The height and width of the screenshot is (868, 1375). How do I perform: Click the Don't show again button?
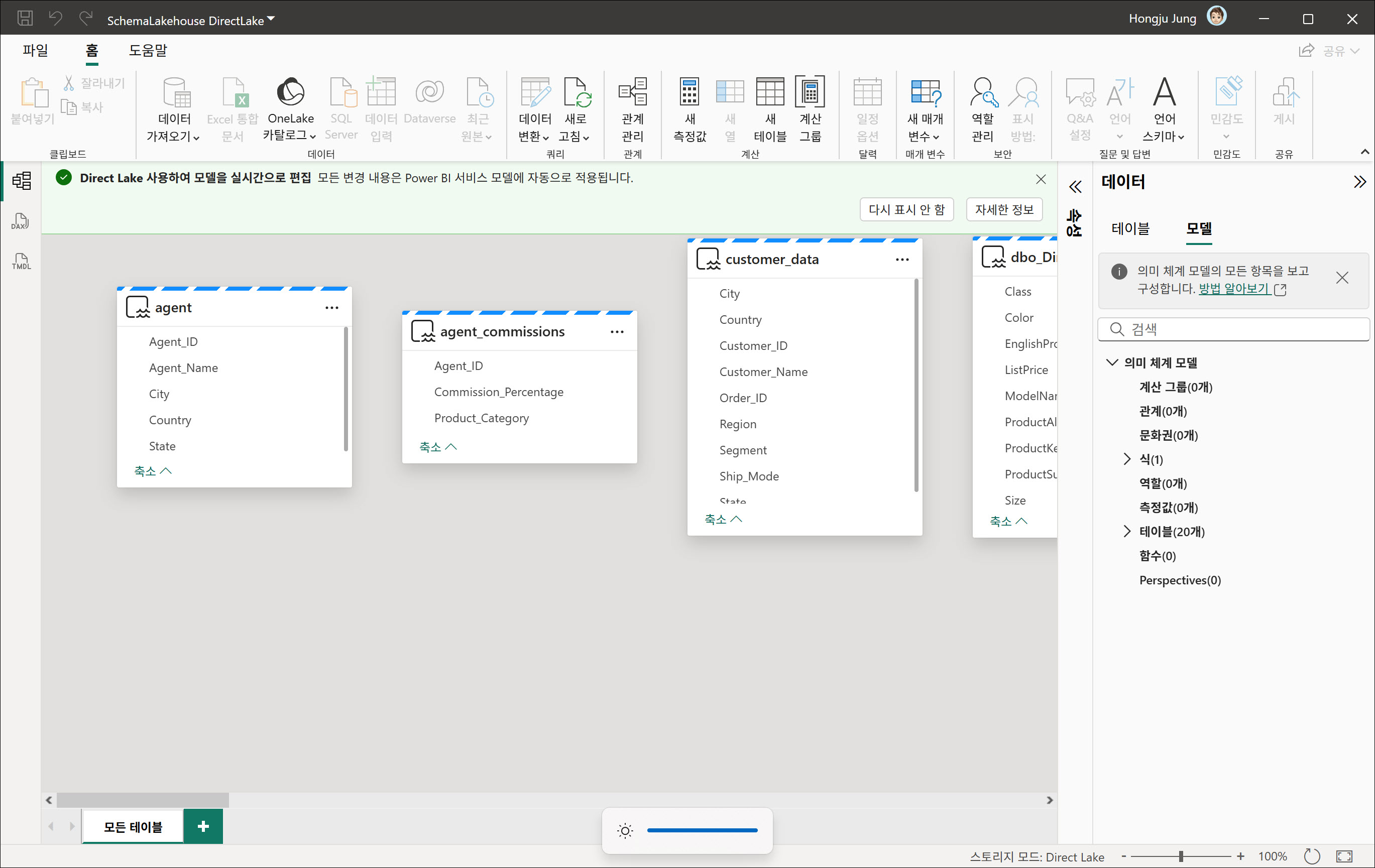coord(906,209)
